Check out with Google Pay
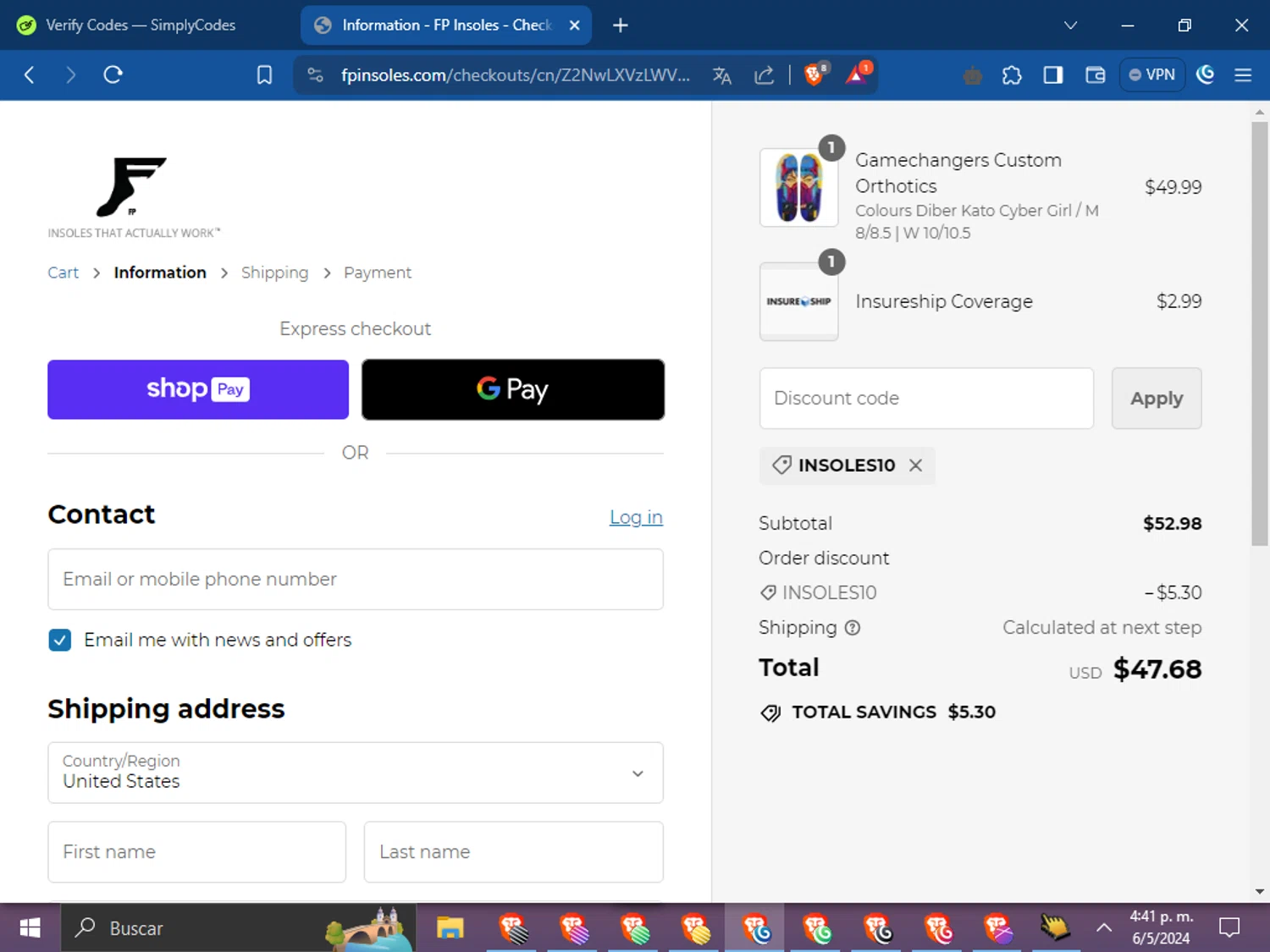 coord(513,389)
